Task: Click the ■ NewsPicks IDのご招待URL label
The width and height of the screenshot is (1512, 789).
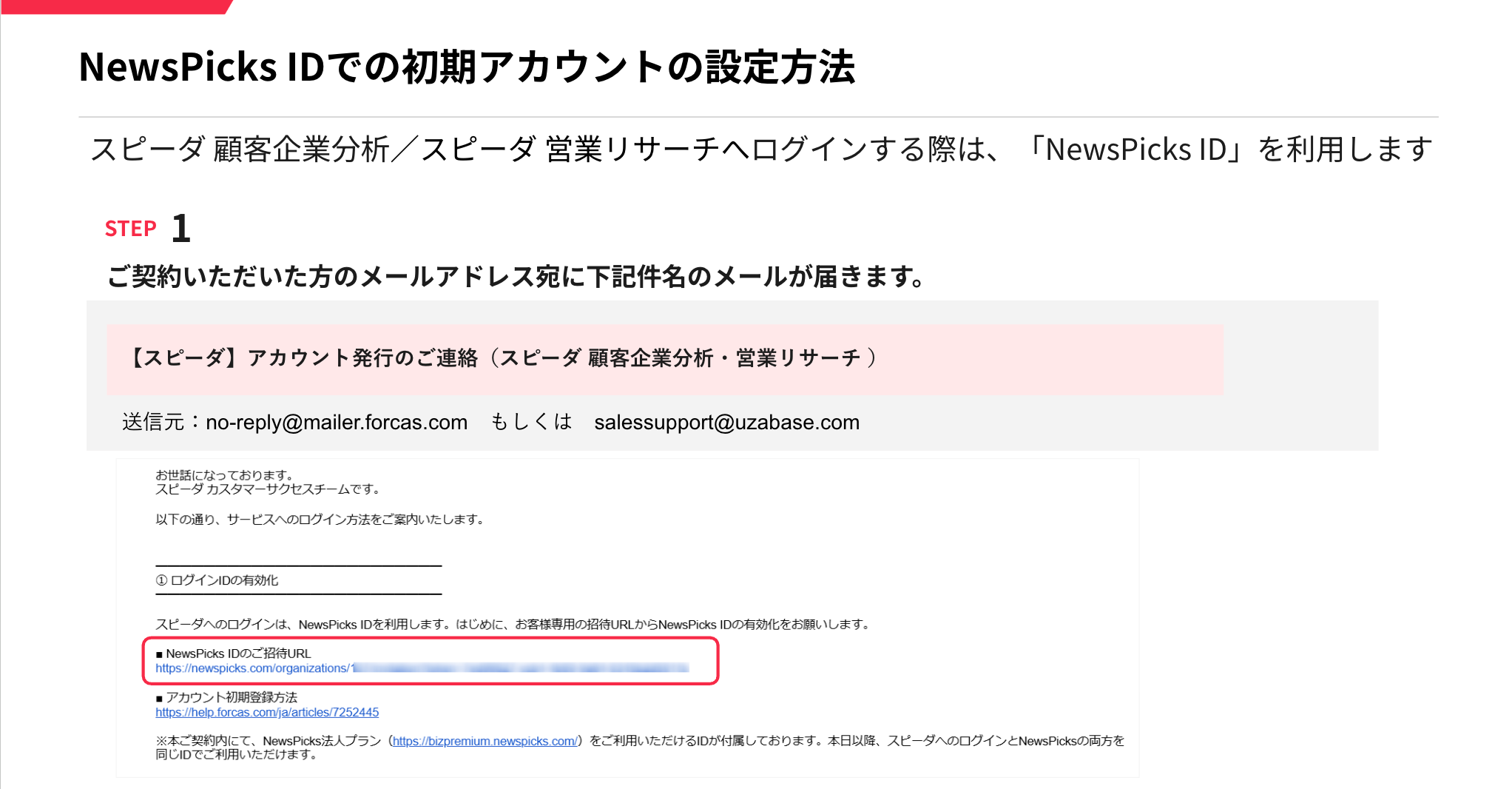Action: click(234, 654)
